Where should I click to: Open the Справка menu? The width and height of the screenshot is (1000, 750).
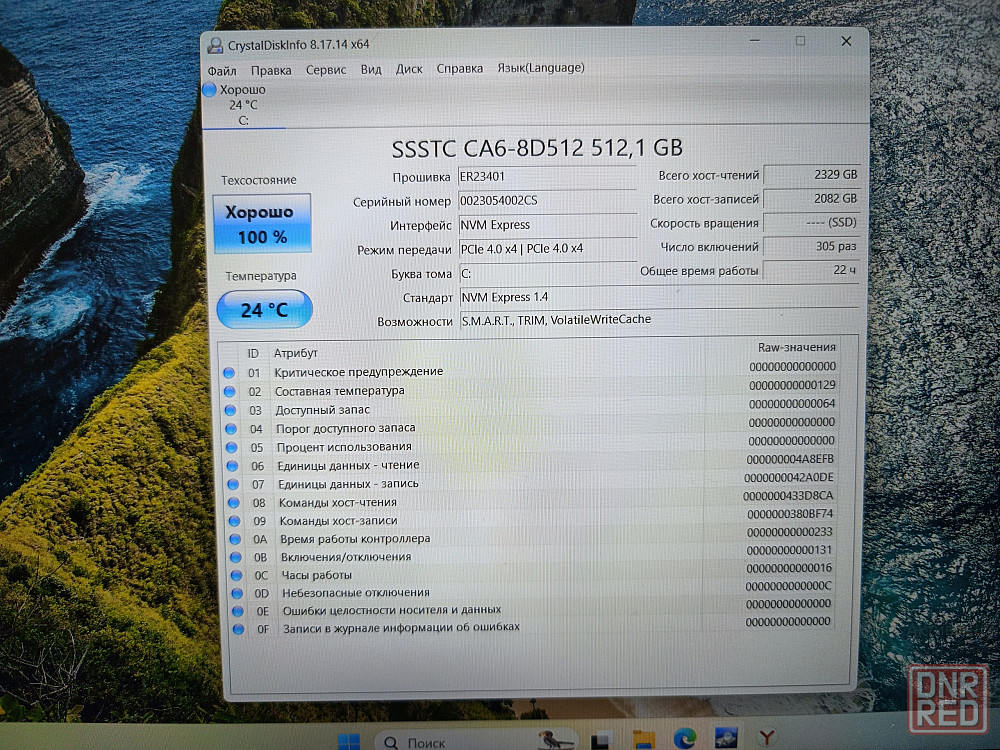(460, 68)
